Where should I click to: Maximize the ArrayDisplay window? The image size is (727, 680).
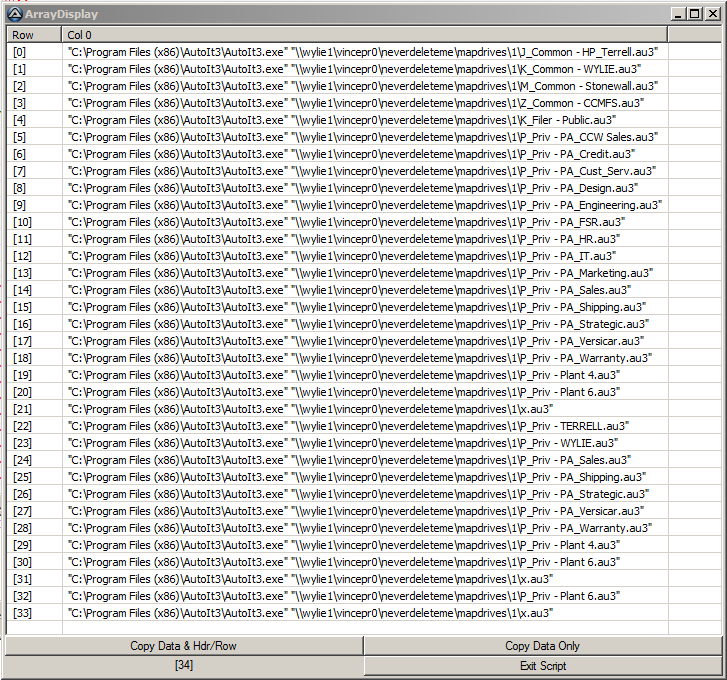tap(695, 14)
